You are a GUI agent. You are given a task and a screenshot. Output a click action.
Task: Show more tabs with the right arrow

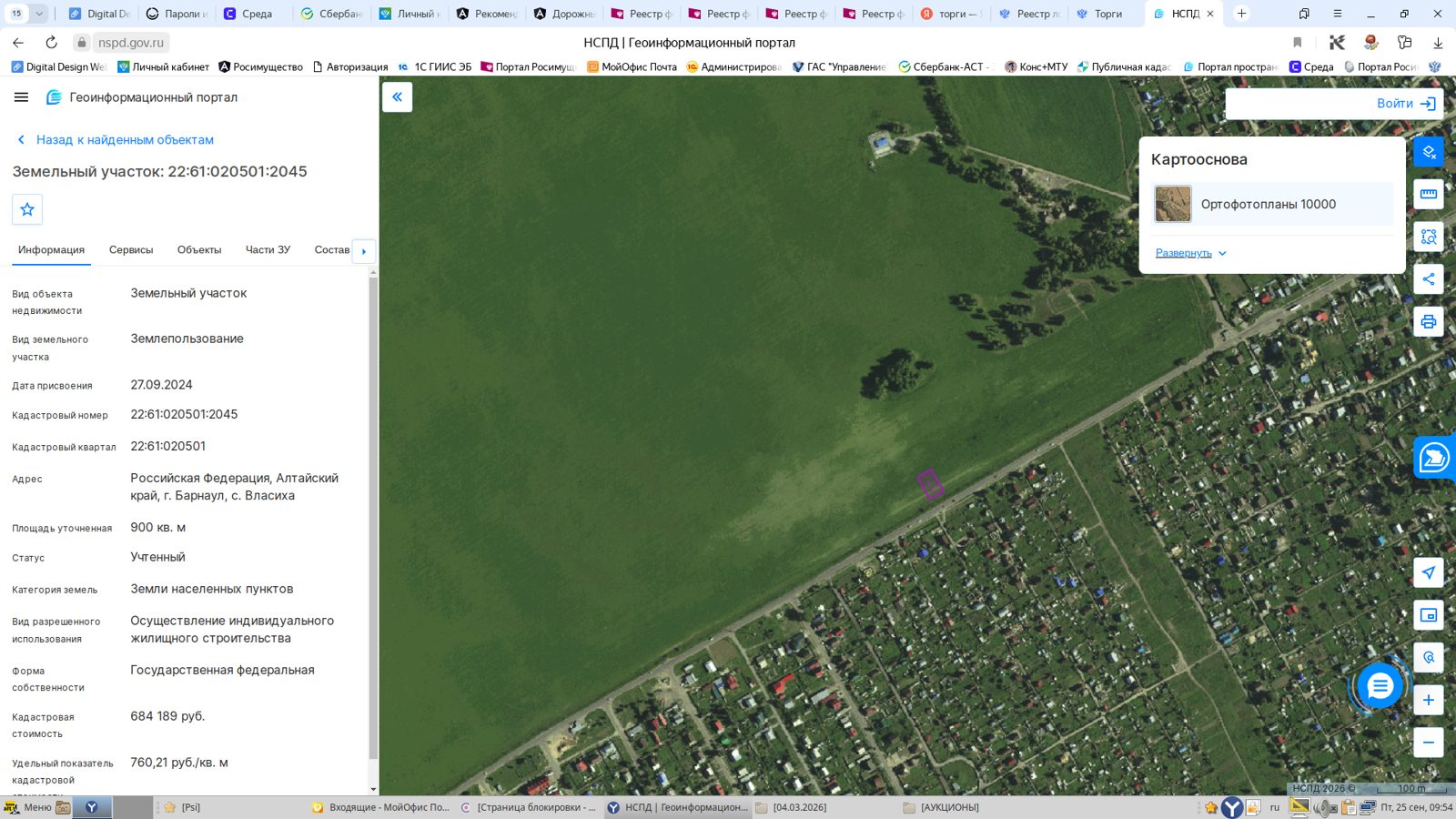364,251
